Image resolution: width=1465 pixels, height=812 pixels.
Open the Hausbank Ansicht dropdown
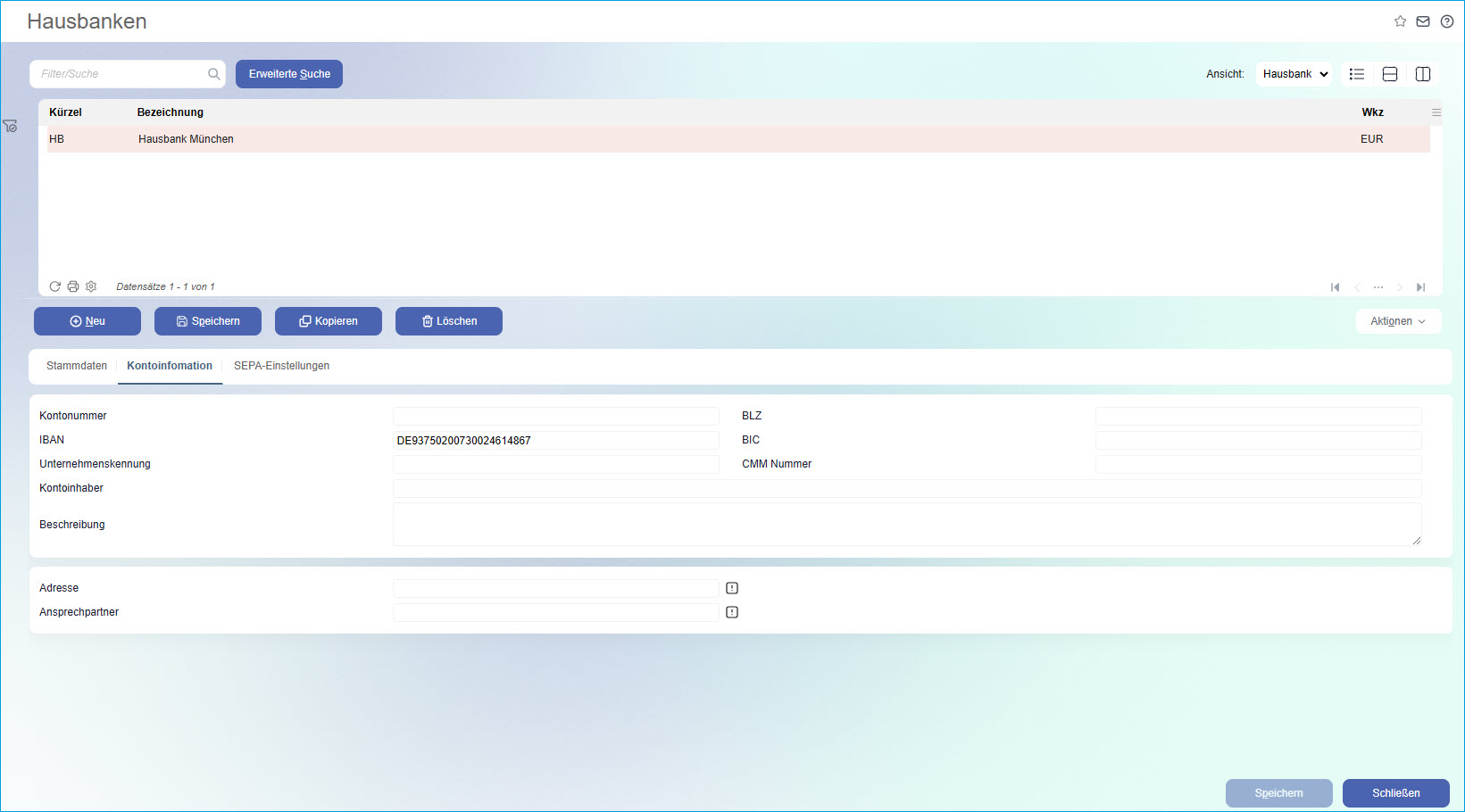click(1293, 74)
